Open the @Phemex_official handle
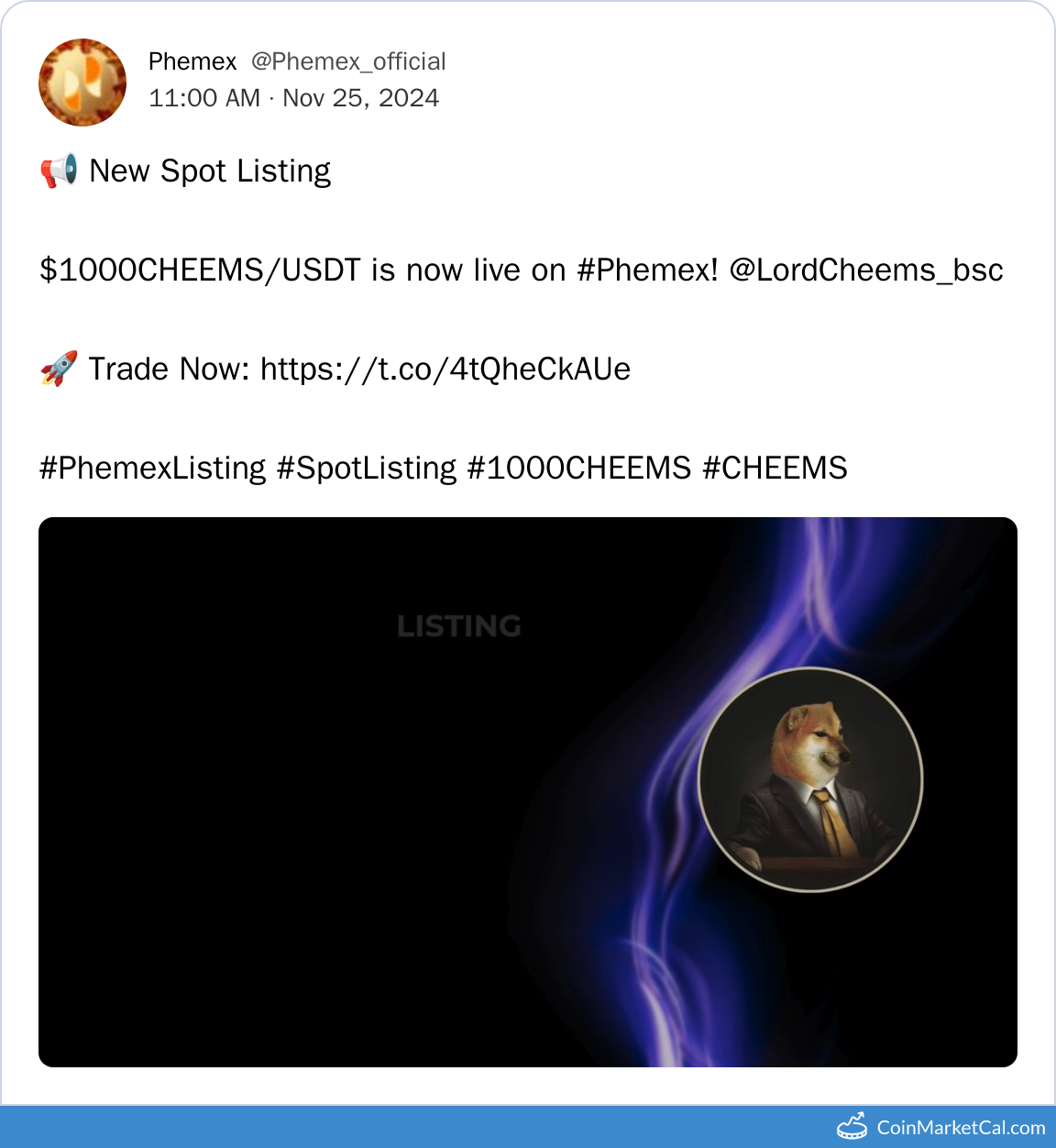The width and height of the screenshot is (1056, 1148). [x=348, y=61]
